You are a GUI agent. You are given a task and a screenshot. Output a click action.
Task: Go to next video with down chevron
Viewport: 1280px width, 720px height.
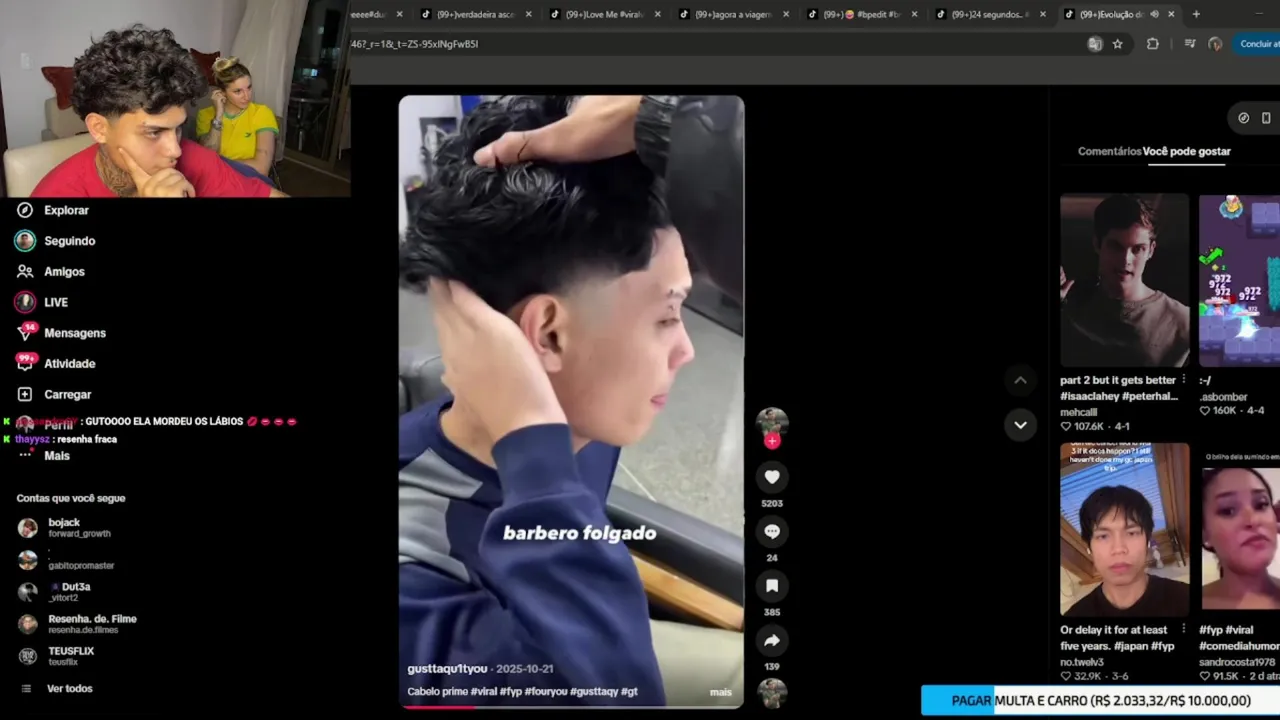[1020, 425]
